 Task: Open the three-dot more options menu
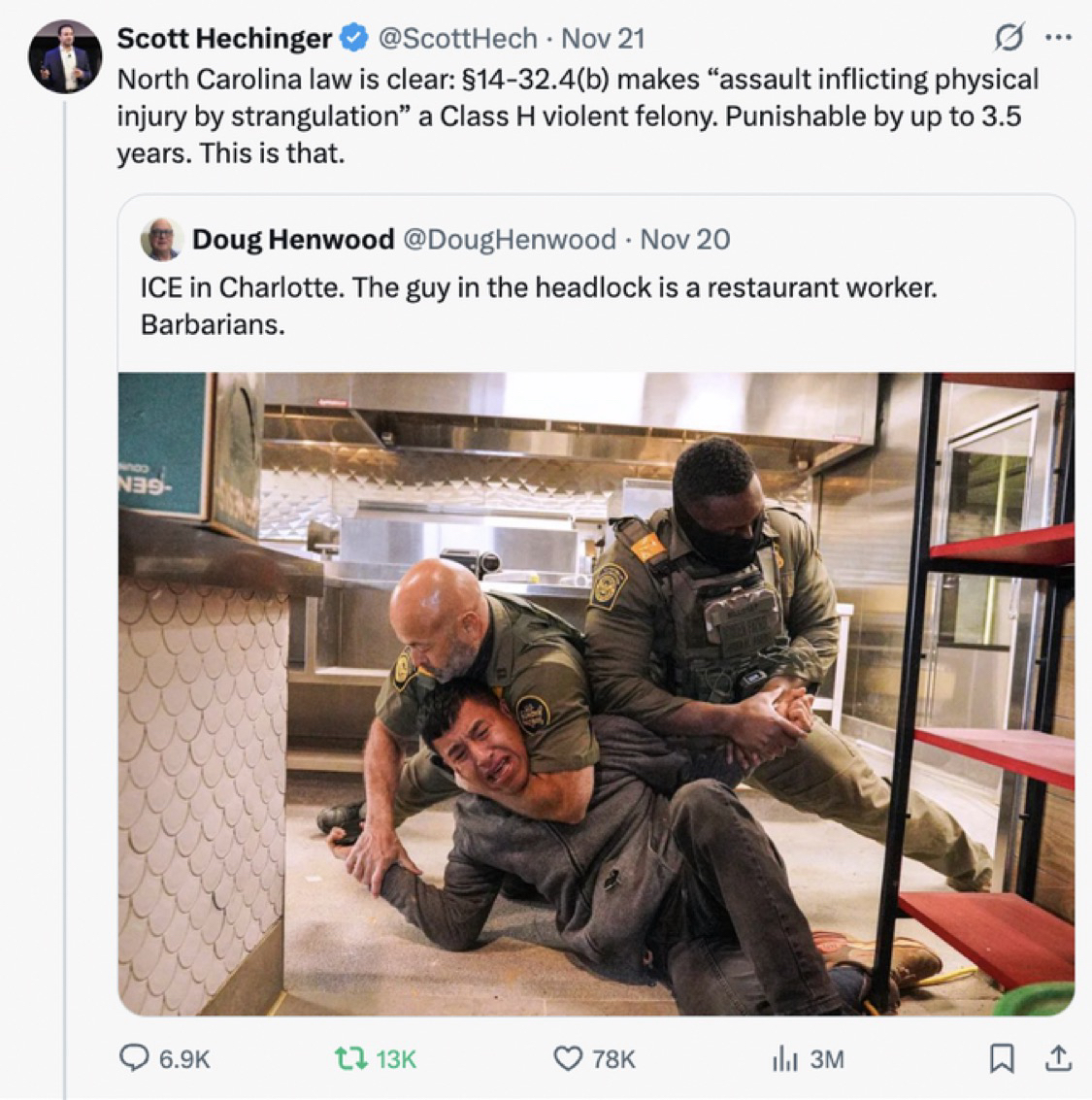point(1057,39)
